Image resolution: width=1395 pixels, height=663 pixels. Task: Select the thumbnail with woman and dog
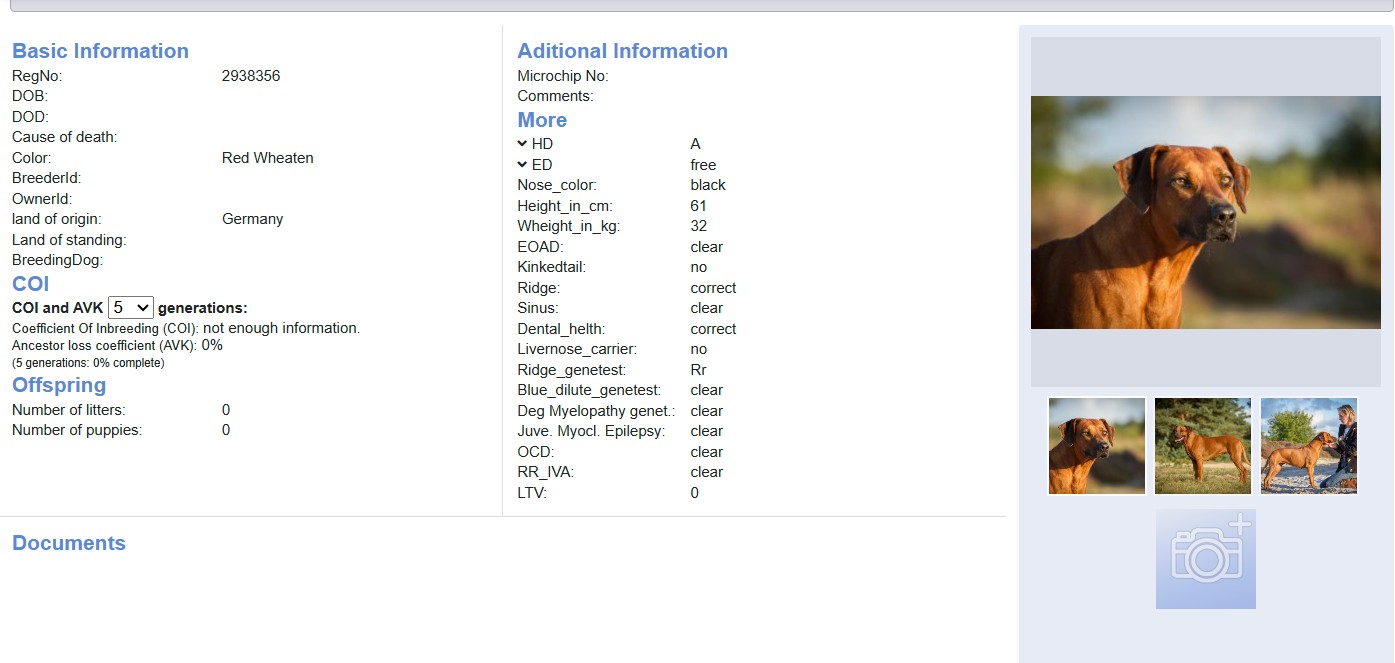click(1309, 446)
